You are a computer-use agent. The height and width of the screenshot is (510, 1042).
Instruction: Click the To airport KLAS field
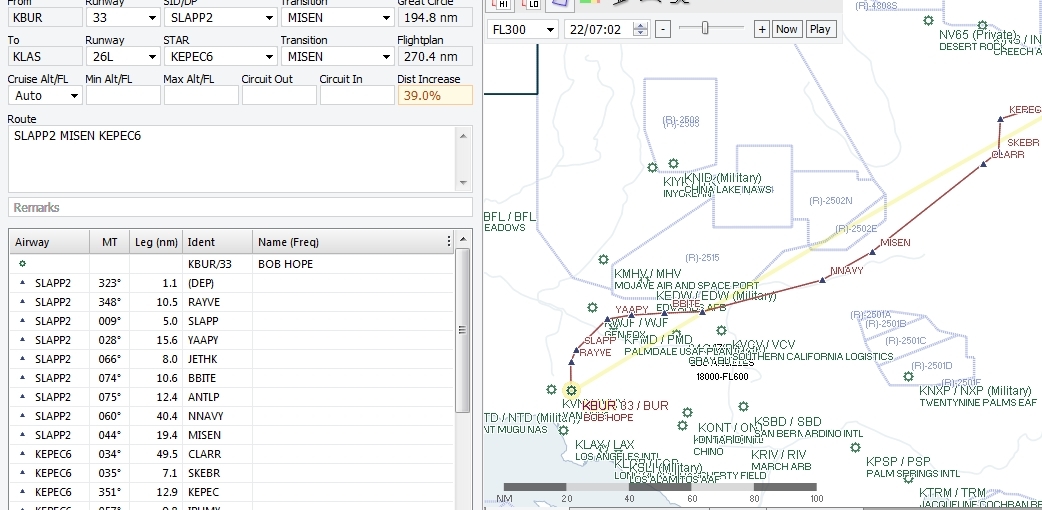point(45,57)
